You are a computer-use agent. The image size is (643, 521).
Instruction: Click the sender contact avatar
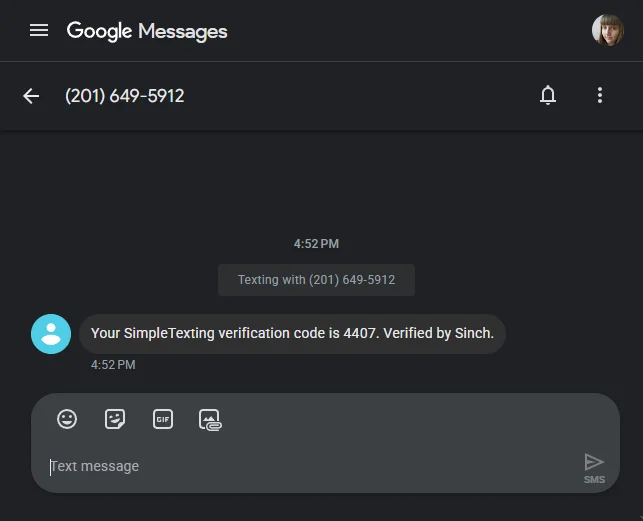[51, 334]
